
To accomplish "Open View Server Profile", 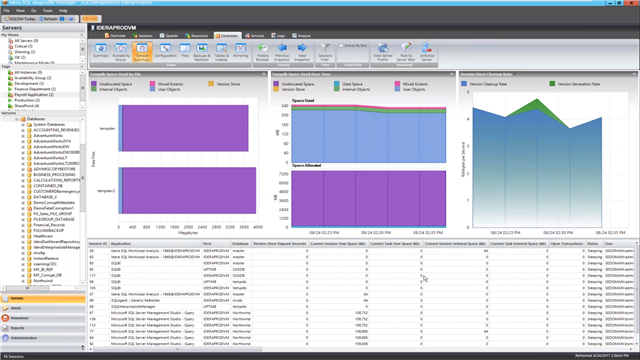I will 382,52.
